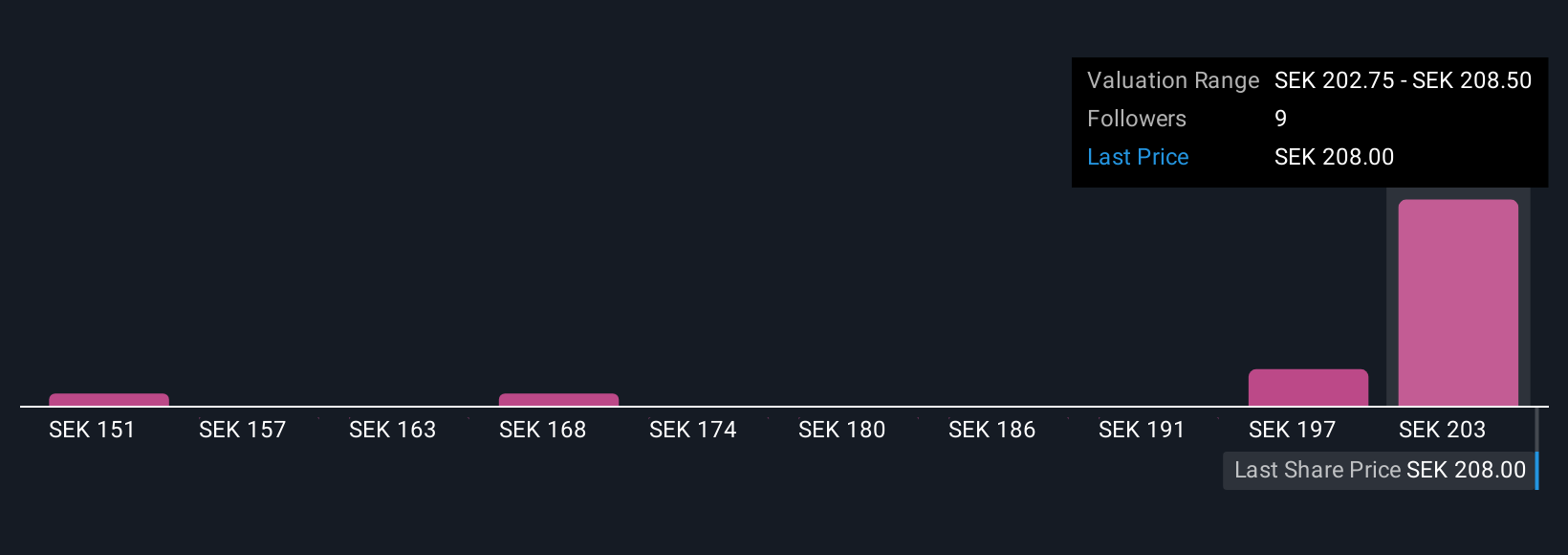Click the SEK 163 axis label
This screenshot has width=1568, height=555.
[392, 430]
